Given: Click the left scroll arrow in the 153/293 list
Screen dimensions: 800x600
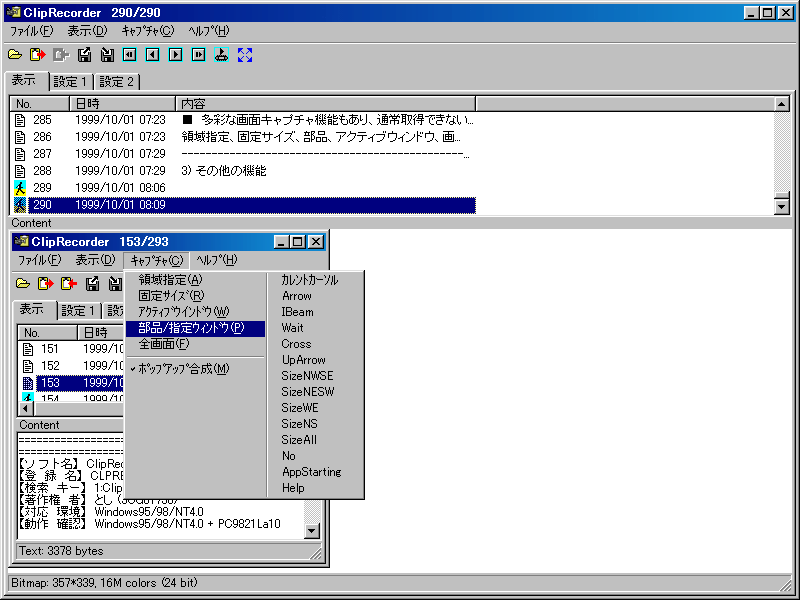Looking at the screenshot, I should pyautogui.click(x=26, y=409).
